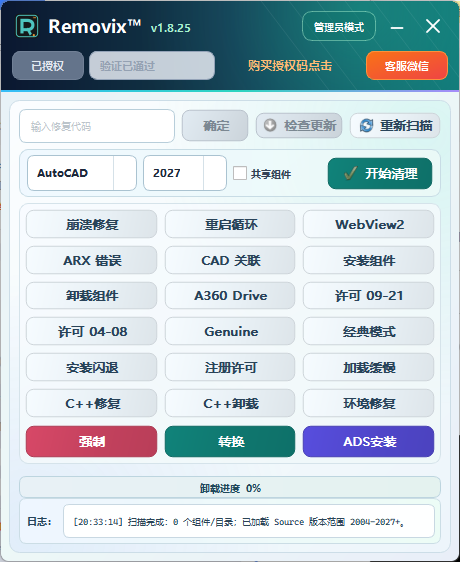Click the A360 Drive button

pyautogui.click(x=230, y=296)
